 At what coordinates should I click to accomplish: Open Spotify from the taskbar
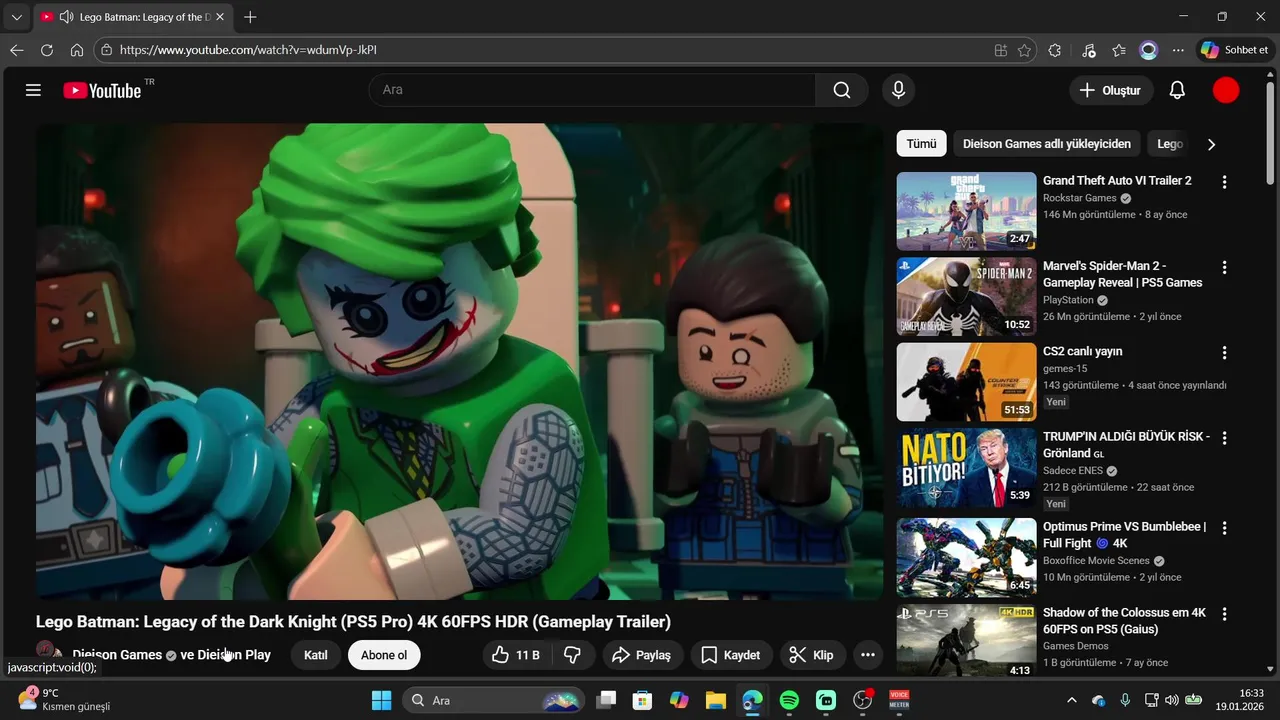[x=789, y=700]
